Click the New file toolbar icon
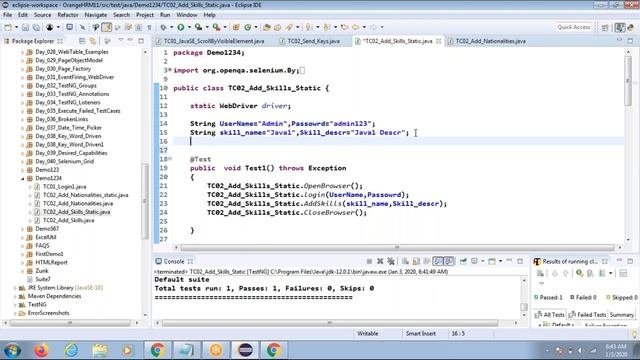Viewport: 640px width, 360px height. [x=8, y=27]
